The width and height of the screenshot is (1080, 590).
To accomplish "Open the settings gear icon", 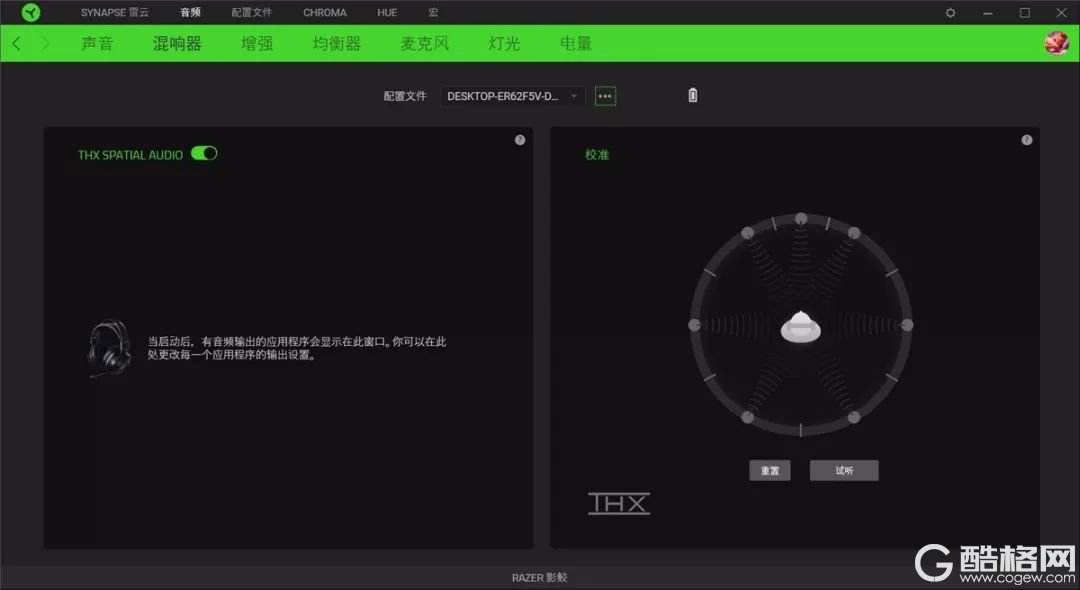I will [x=951, y=12].
